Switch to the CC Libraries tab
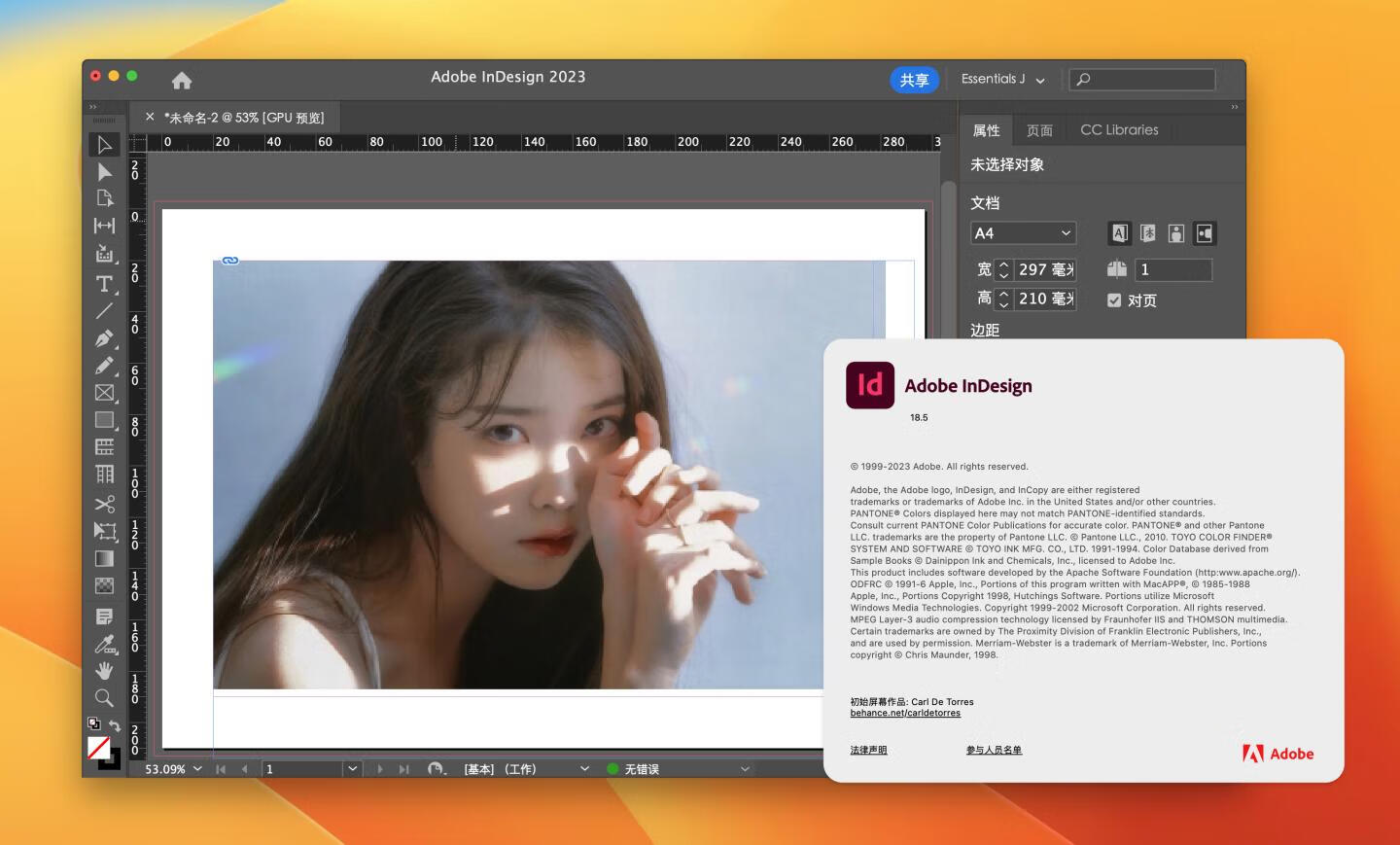The height and width of the screenshot is (845, 1400). pos(1119,130)
